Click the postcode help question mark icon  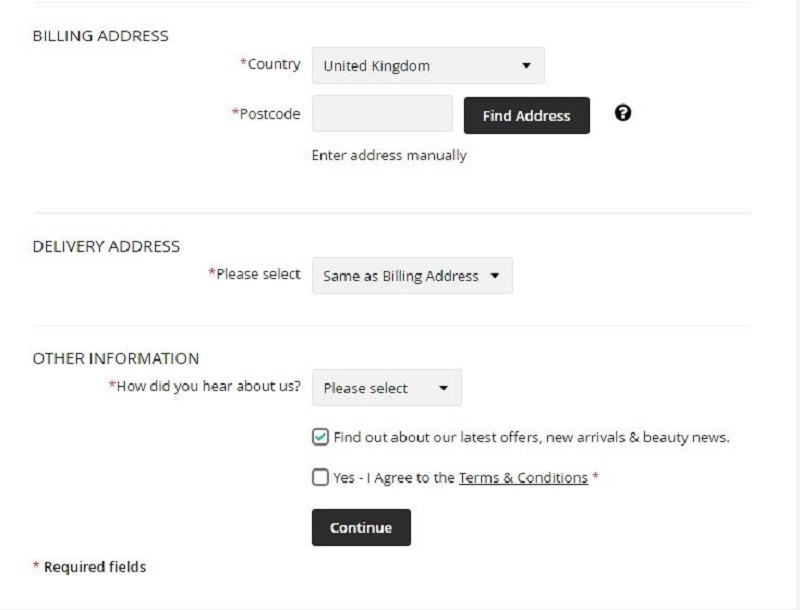pyautogui.click(x=622, y=113)
